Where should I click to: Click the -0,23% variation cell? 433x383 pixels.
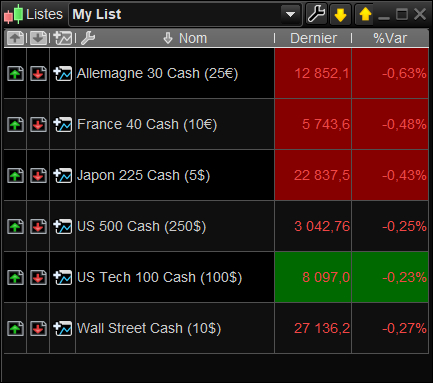tap(390, 277)
